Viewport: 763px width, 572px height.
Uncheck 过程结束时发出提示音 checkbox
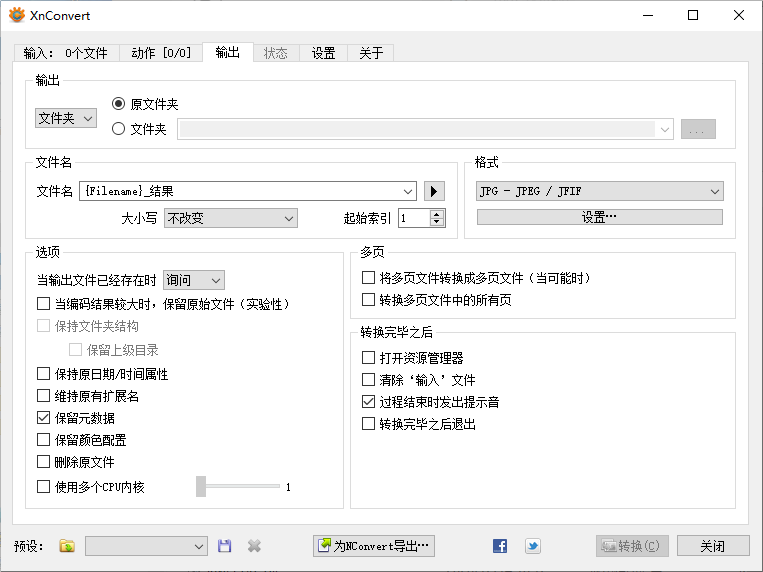(368, 402)
